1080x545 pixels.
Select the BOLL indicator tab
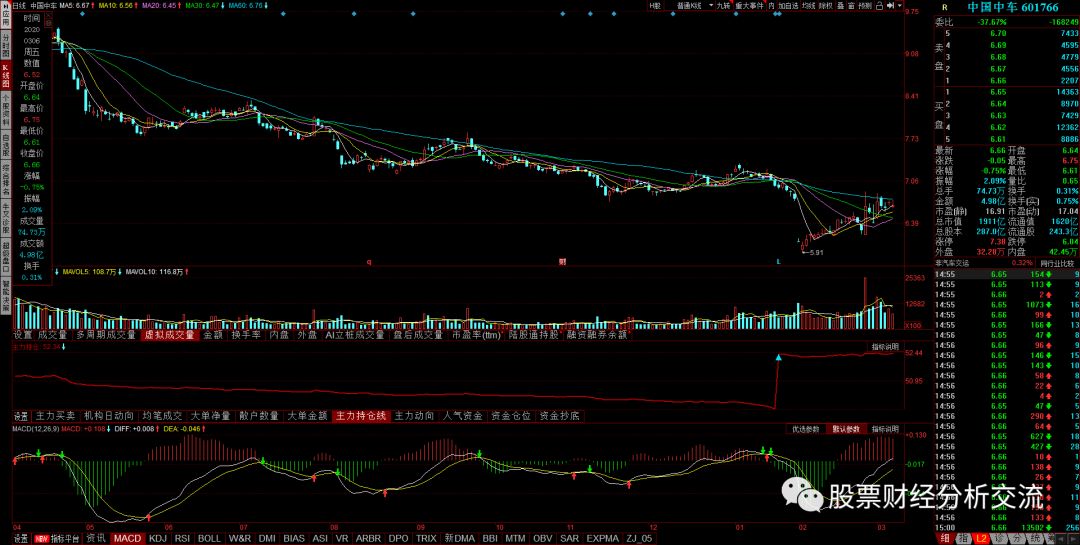point(209,538)
